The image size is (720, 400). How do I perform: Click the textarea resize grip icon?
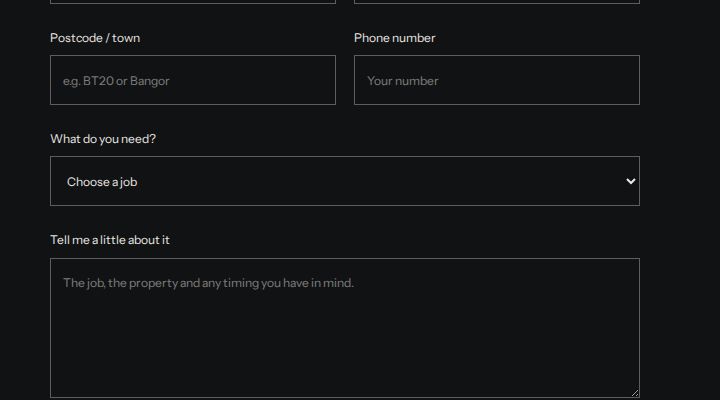click(635, 393)
